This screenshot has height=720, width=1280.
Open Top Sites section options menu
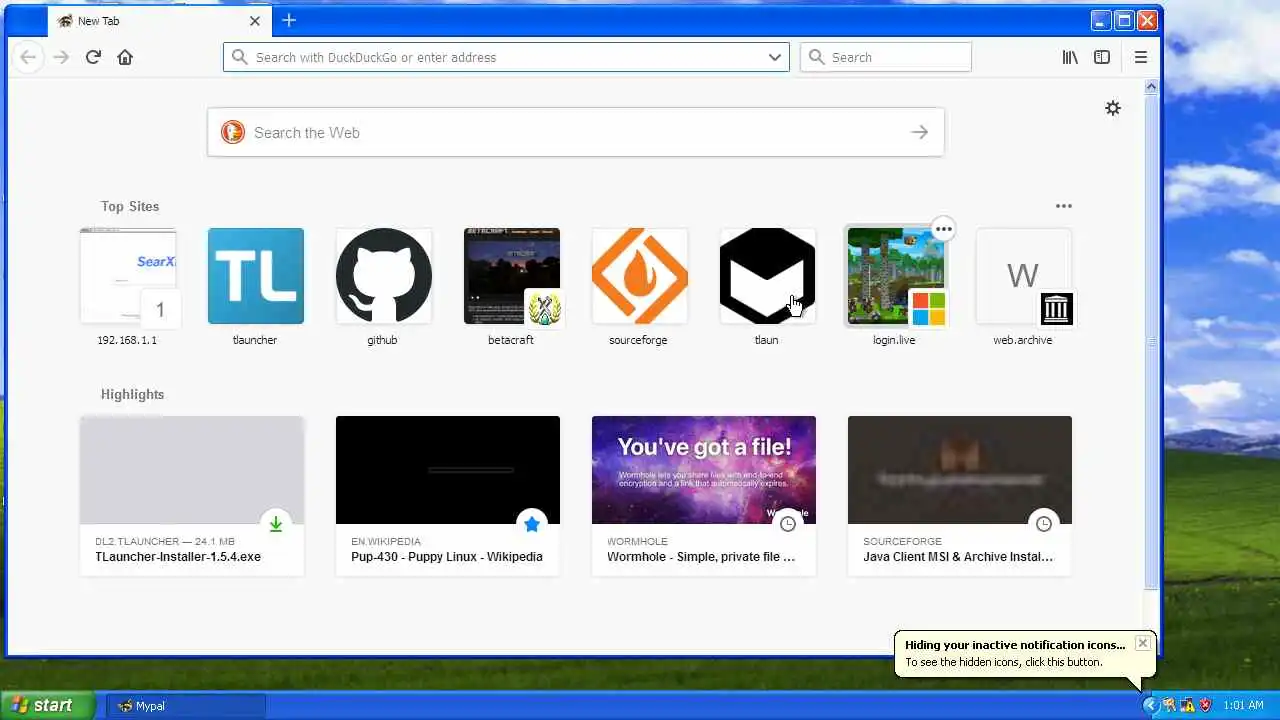pos(1064,206)
